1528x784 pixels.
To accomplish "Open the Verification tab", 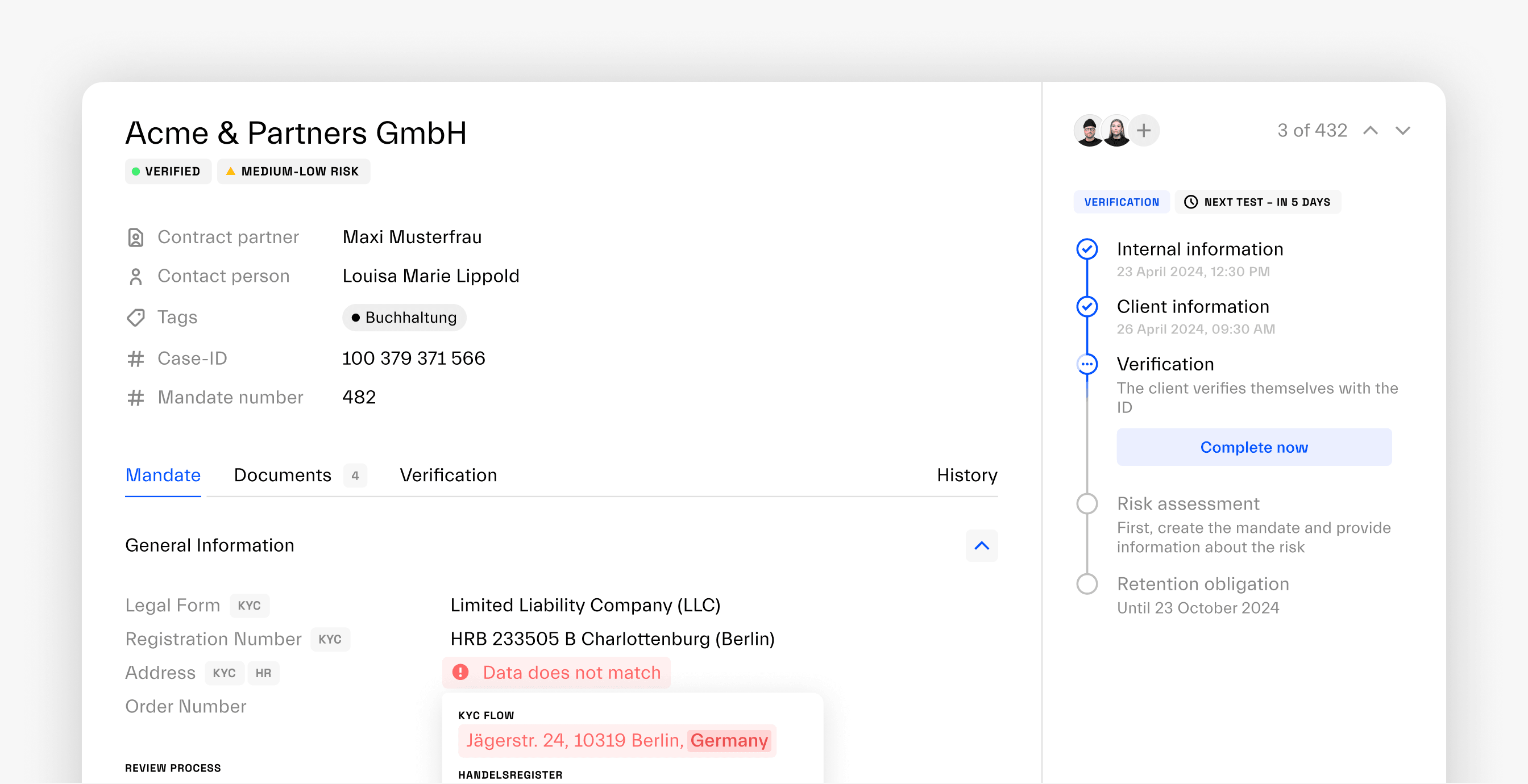I will pos(449,475).
